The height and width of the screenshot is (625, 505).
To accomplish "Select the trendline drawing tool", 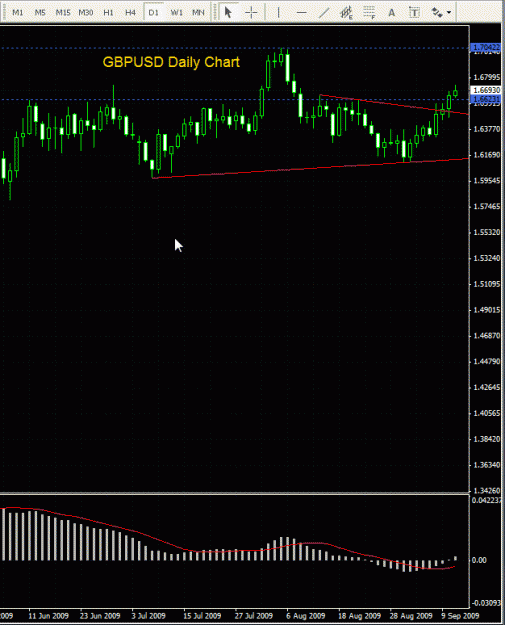I will tap(324, 12).
